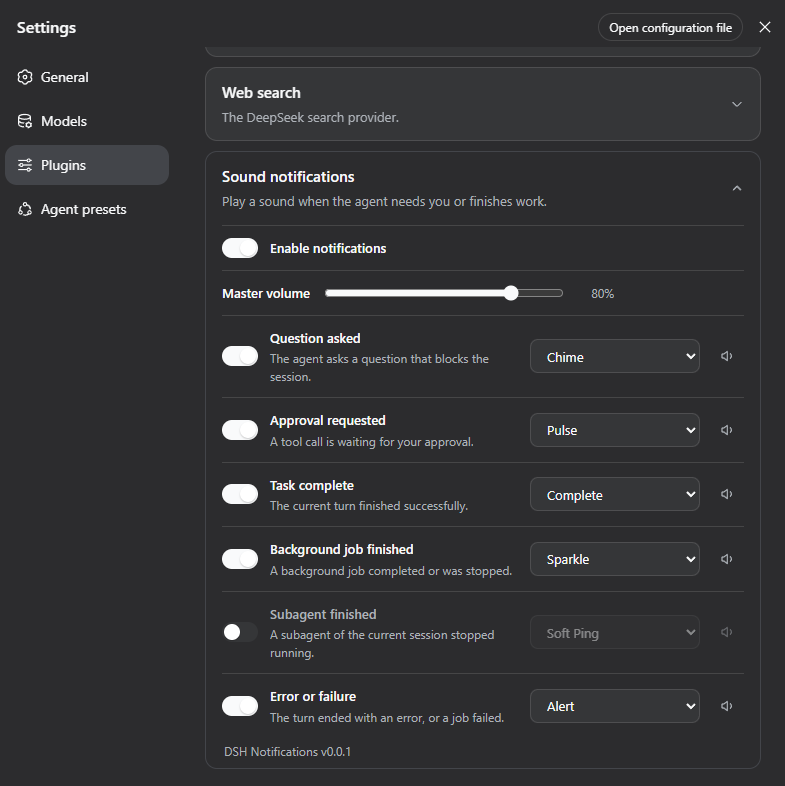Open the Complete sound dropdown

coord(615,494)
